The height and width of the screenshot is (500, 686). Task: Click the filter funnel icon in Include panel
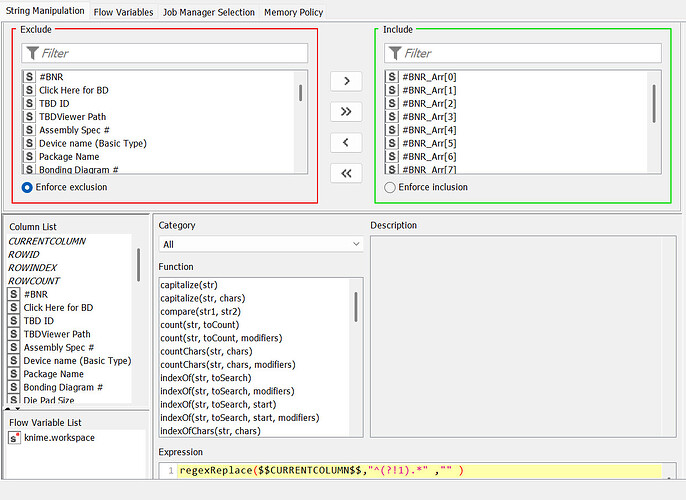(x=395, y=53)
